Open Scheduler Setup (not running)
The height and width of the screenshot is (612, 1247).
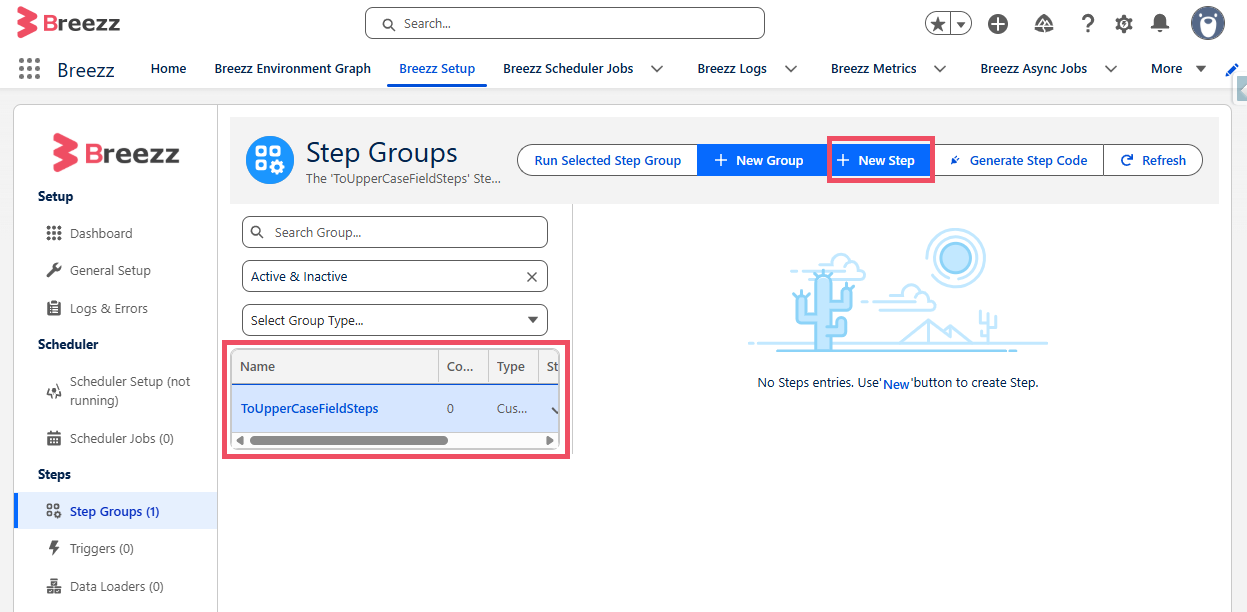tap(130, 391)
